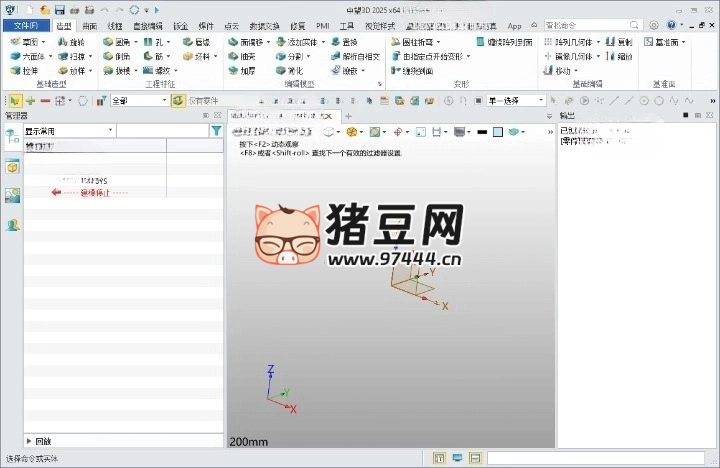Open the 文件(F) menu
Image resolution: width=720 pixels, height=468 pixels.
coord(26,25)
